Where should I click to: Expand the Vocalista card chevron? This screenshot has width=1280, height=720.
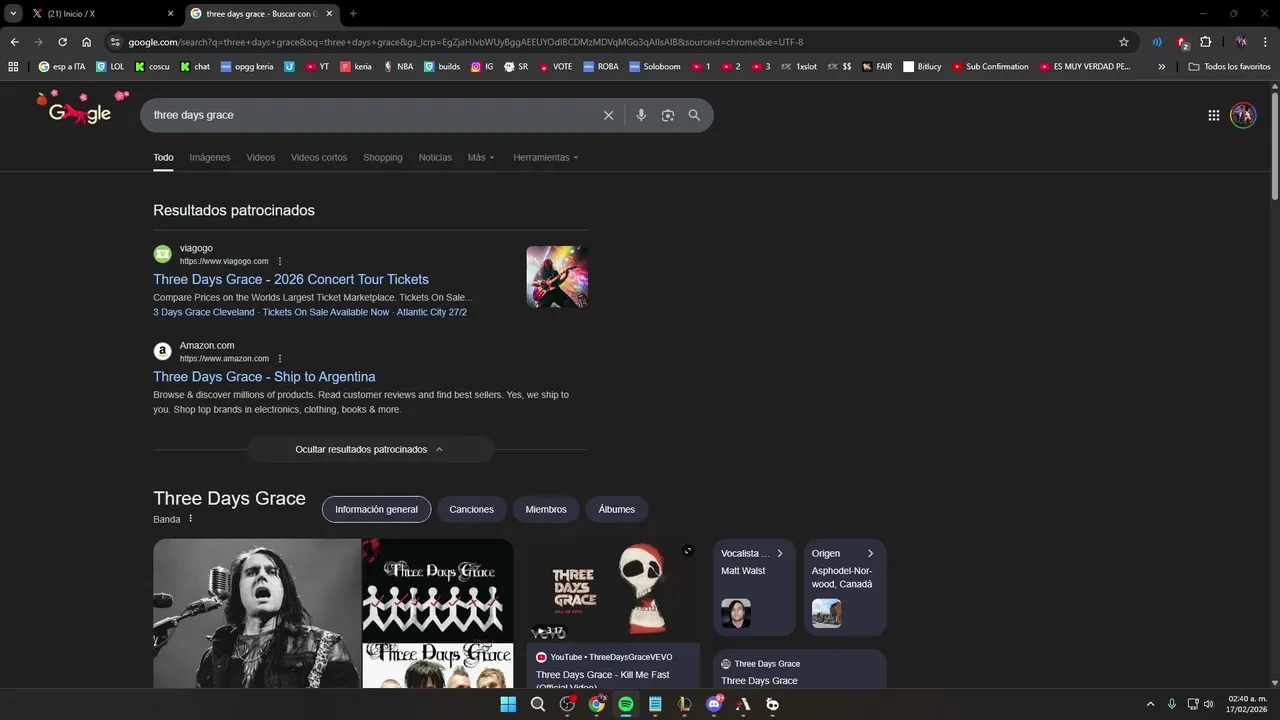click(x=780, y=553)
